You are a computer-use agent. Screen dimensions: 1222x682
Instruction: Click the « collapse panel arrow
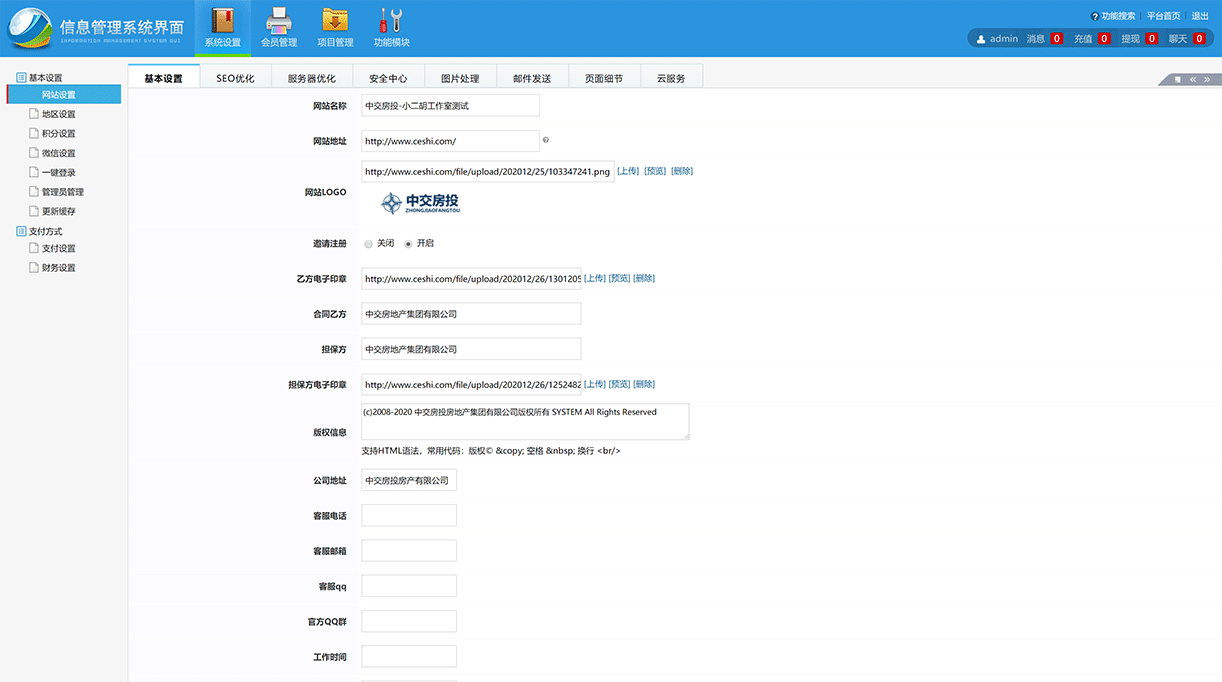[1191, 78]
